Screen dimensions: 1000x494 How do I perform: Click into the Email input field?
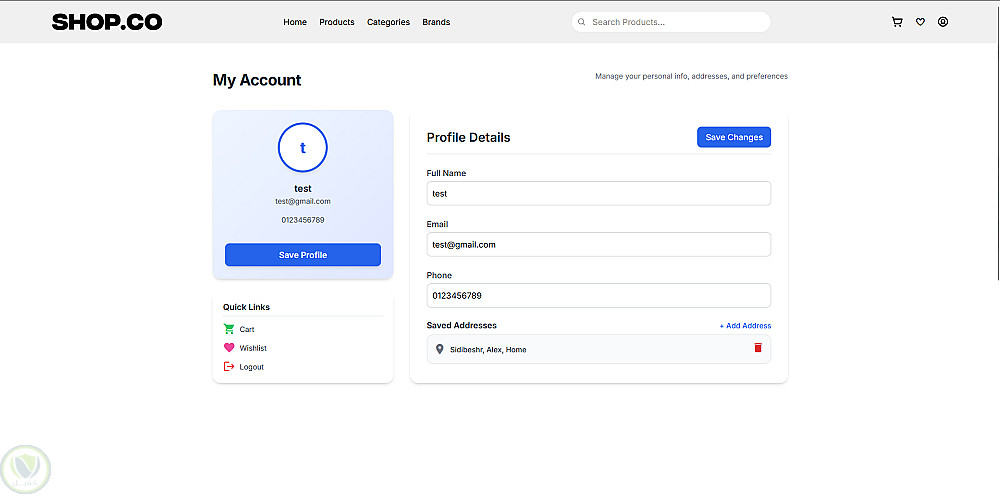(x=598, y=245)
